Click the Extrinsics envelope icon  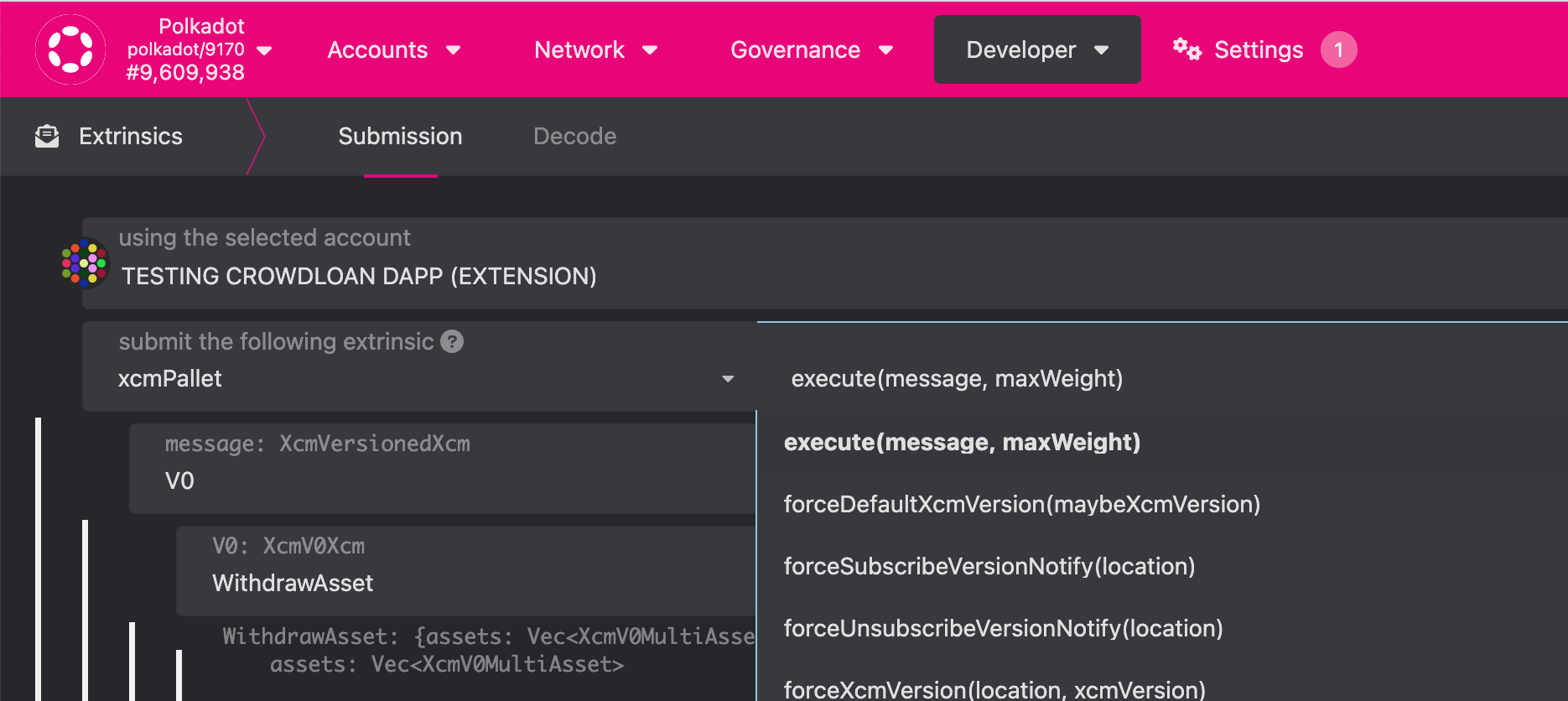pyautogui.click(x=47, y=136)
